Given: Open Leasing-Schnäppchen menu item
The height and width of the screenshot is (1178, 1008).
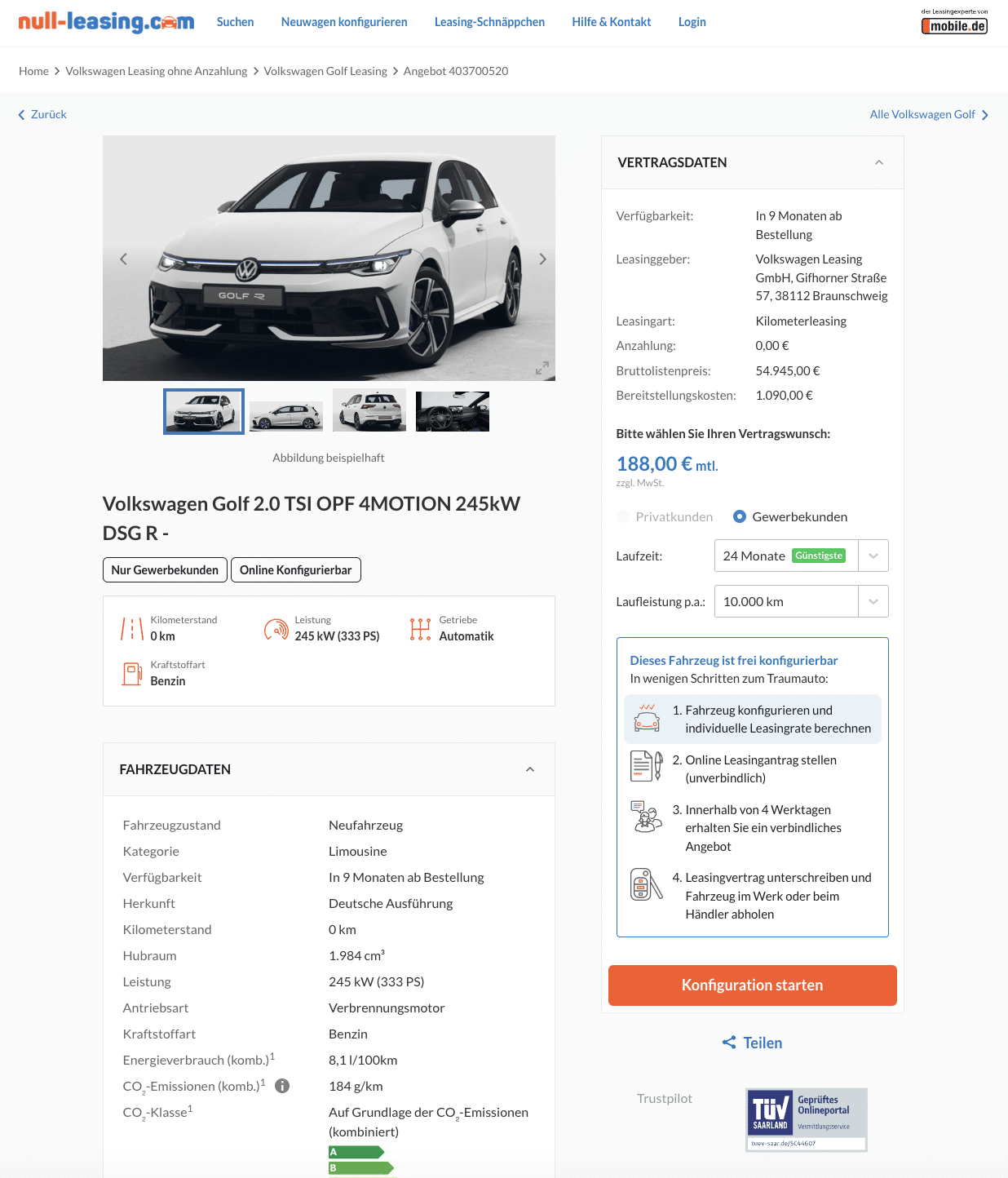Looking at the screenshot, I should [x=489, y=22].
